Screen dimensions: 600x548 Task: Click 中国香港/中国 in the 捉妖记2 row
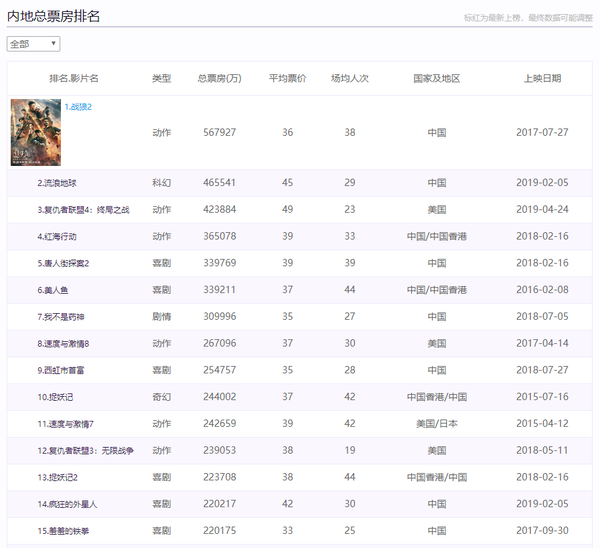[437, 477]
